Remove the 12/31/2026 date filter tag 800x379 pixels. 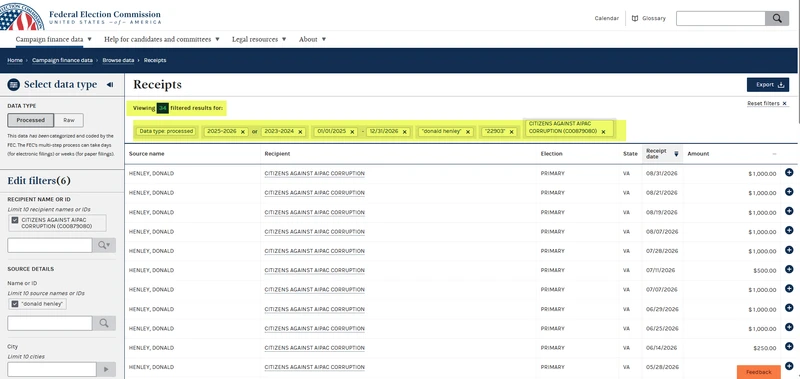tap(405, 132)
